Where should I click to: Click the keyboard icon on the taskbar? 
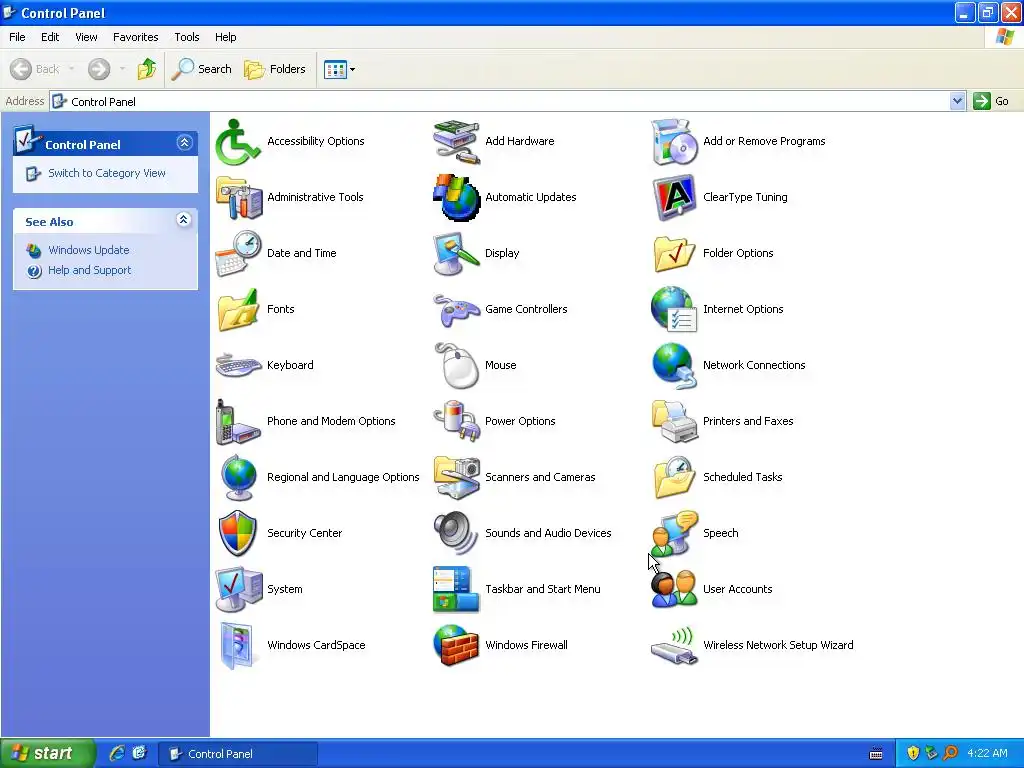click(876, 754)
